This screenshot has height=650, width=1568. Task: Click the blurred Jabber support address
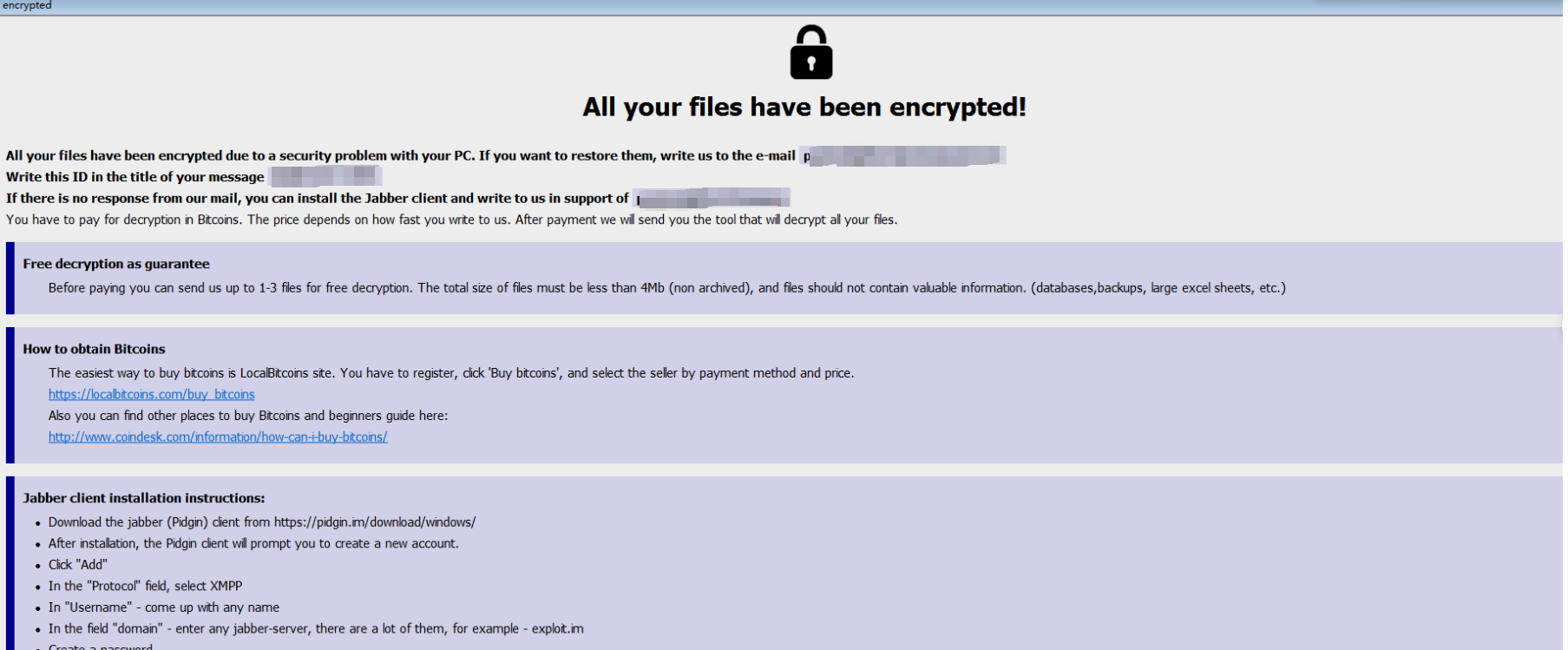(x=712, y=199)
